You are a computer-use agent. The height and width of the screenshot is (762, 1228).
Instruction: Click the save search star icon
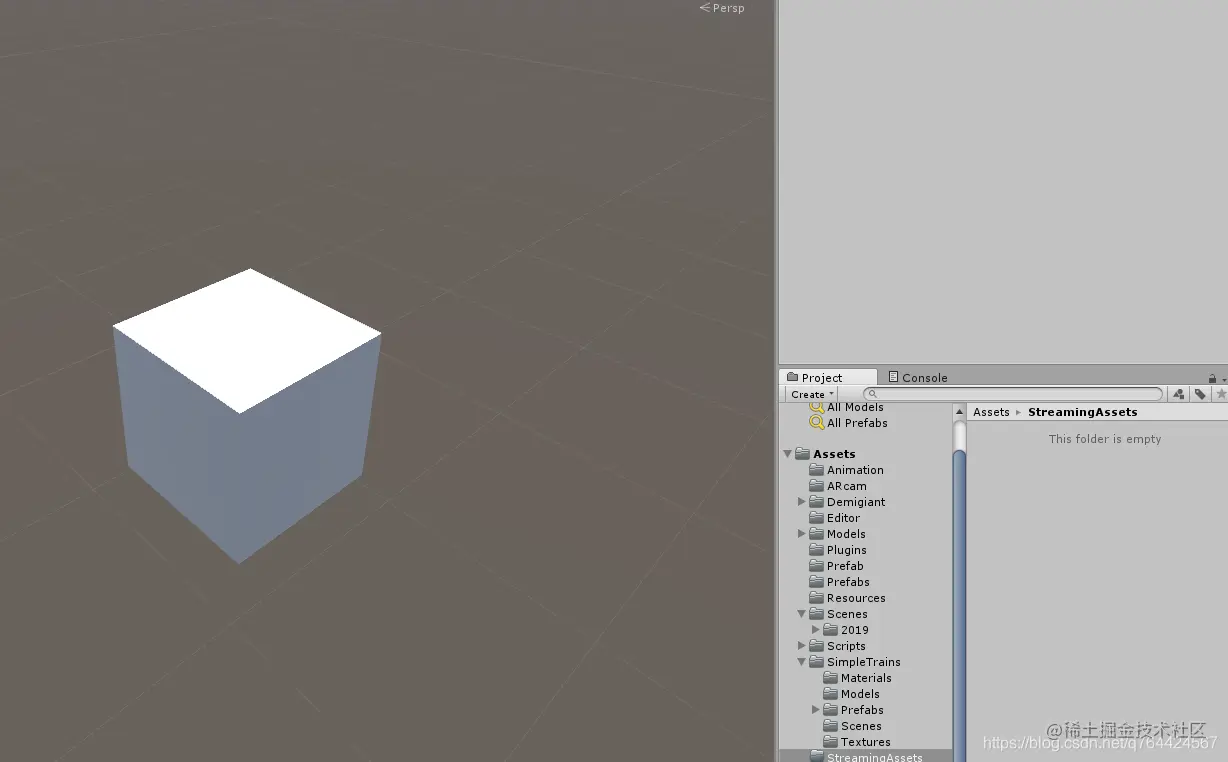(1220, 394)
